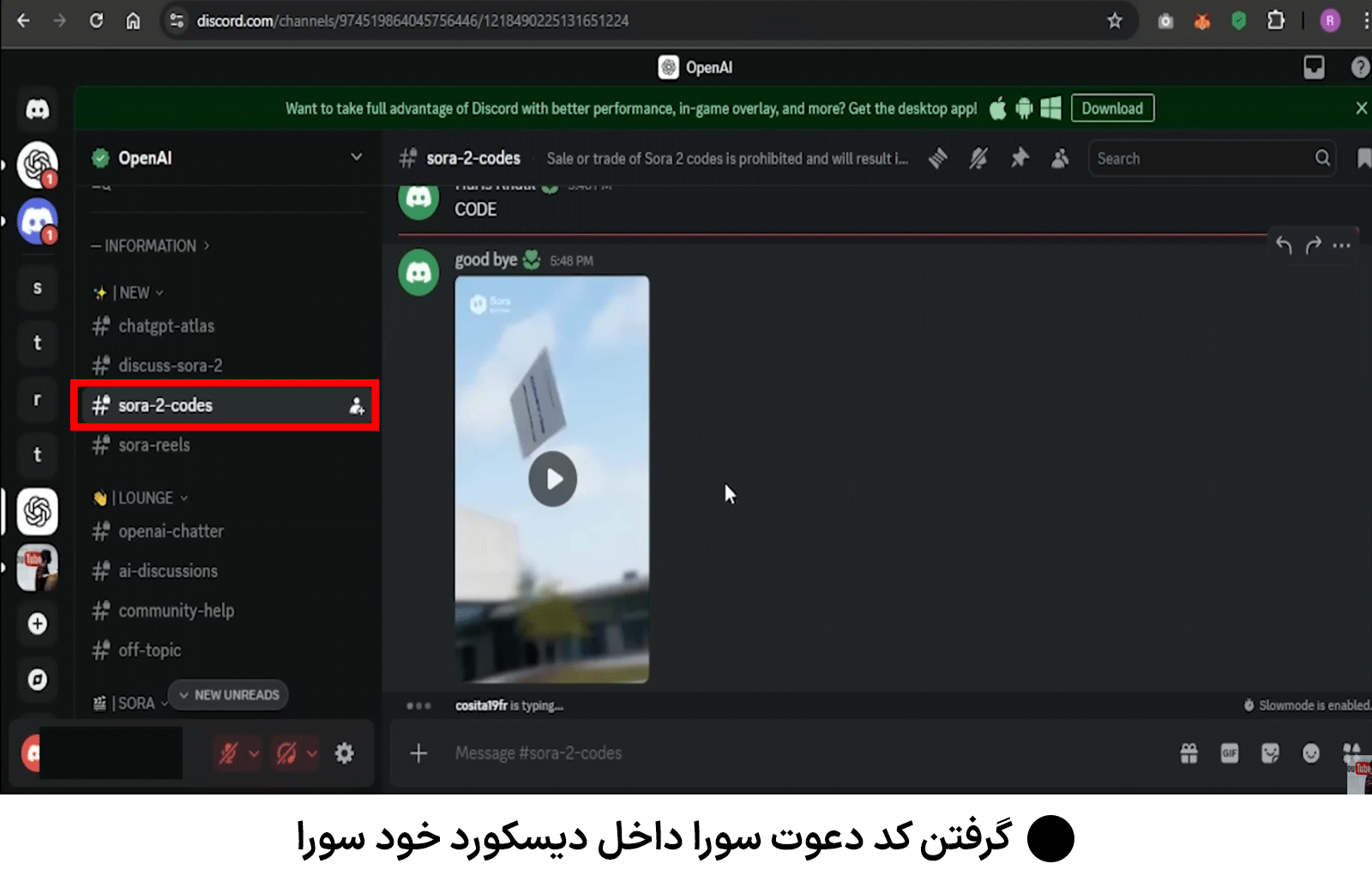Mute the notification bell for this channel
1372x888 pixels.
click(x=978, y=158)
